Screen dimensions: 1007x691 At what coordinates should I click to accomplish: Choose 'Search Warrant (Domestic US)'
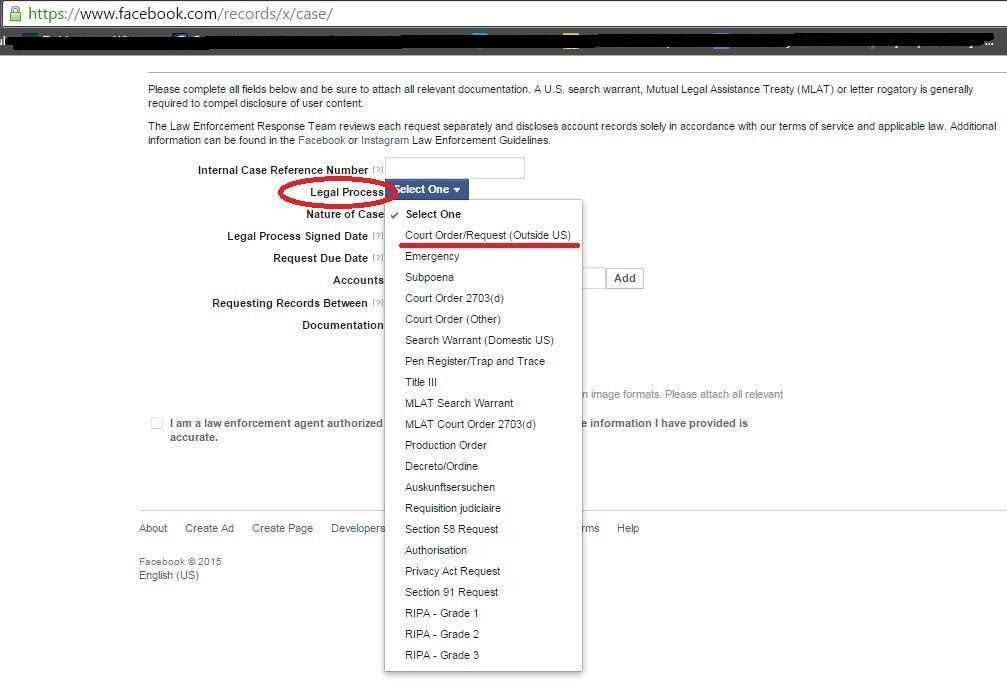click(x=483, y=340)
